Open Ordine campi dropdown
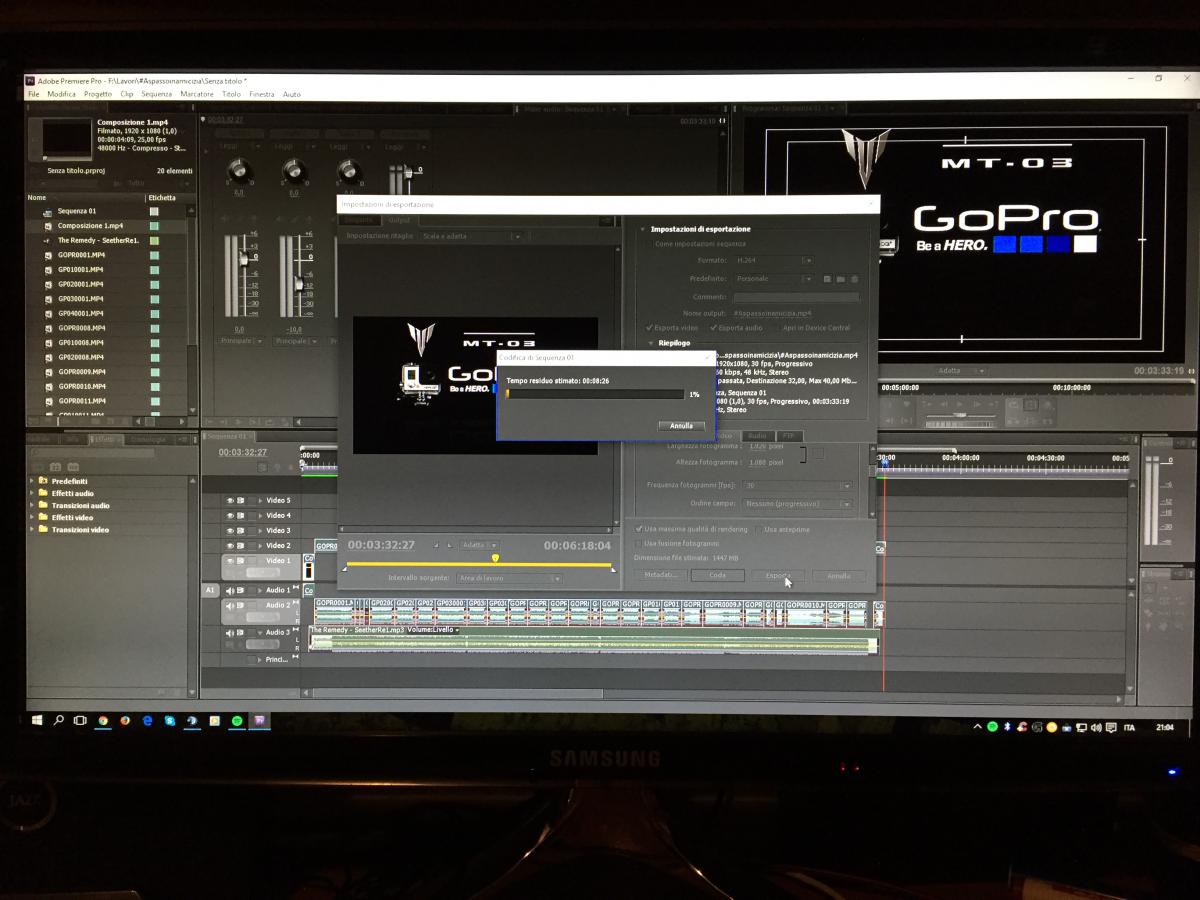Image resolution: width=1200 pixels, height=900 pixels. tap(798, 504)
